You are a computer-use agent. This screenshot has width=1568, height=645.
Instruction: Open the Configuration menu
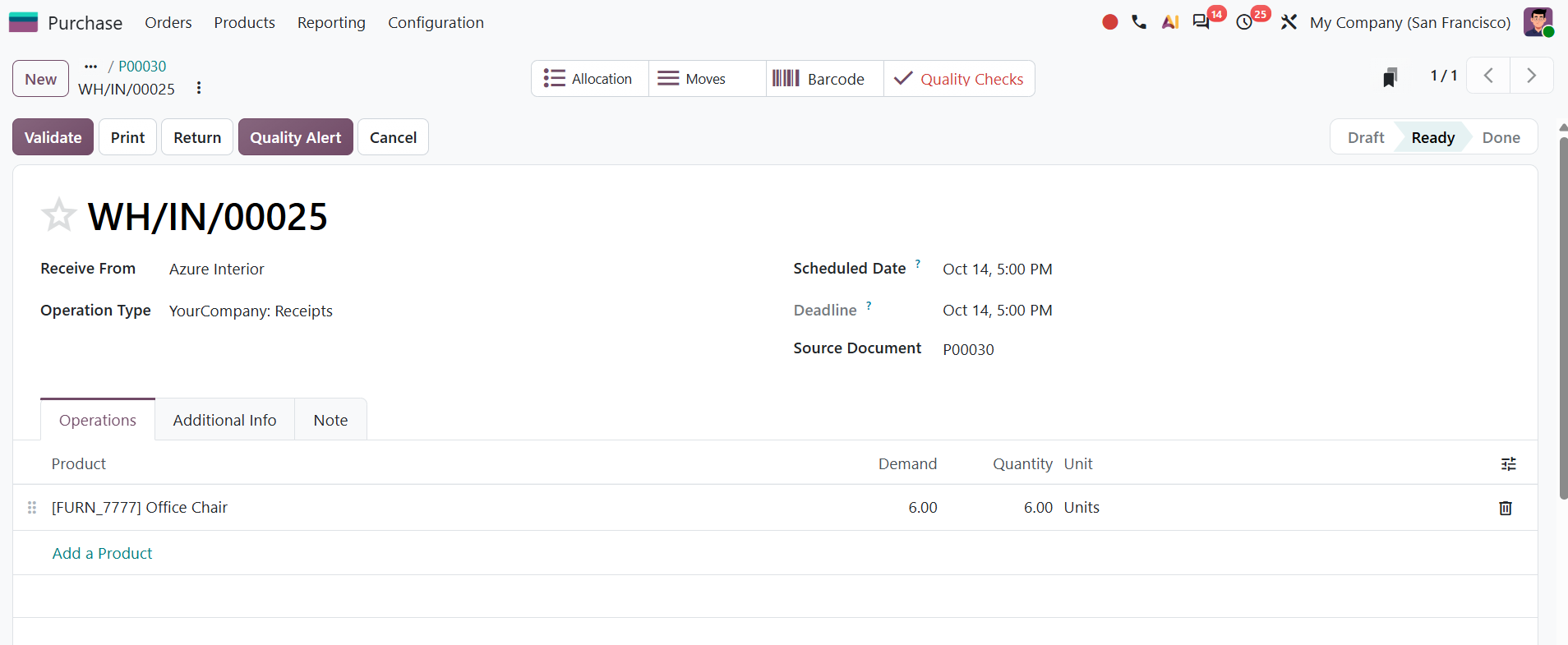[x=436, y=22]
